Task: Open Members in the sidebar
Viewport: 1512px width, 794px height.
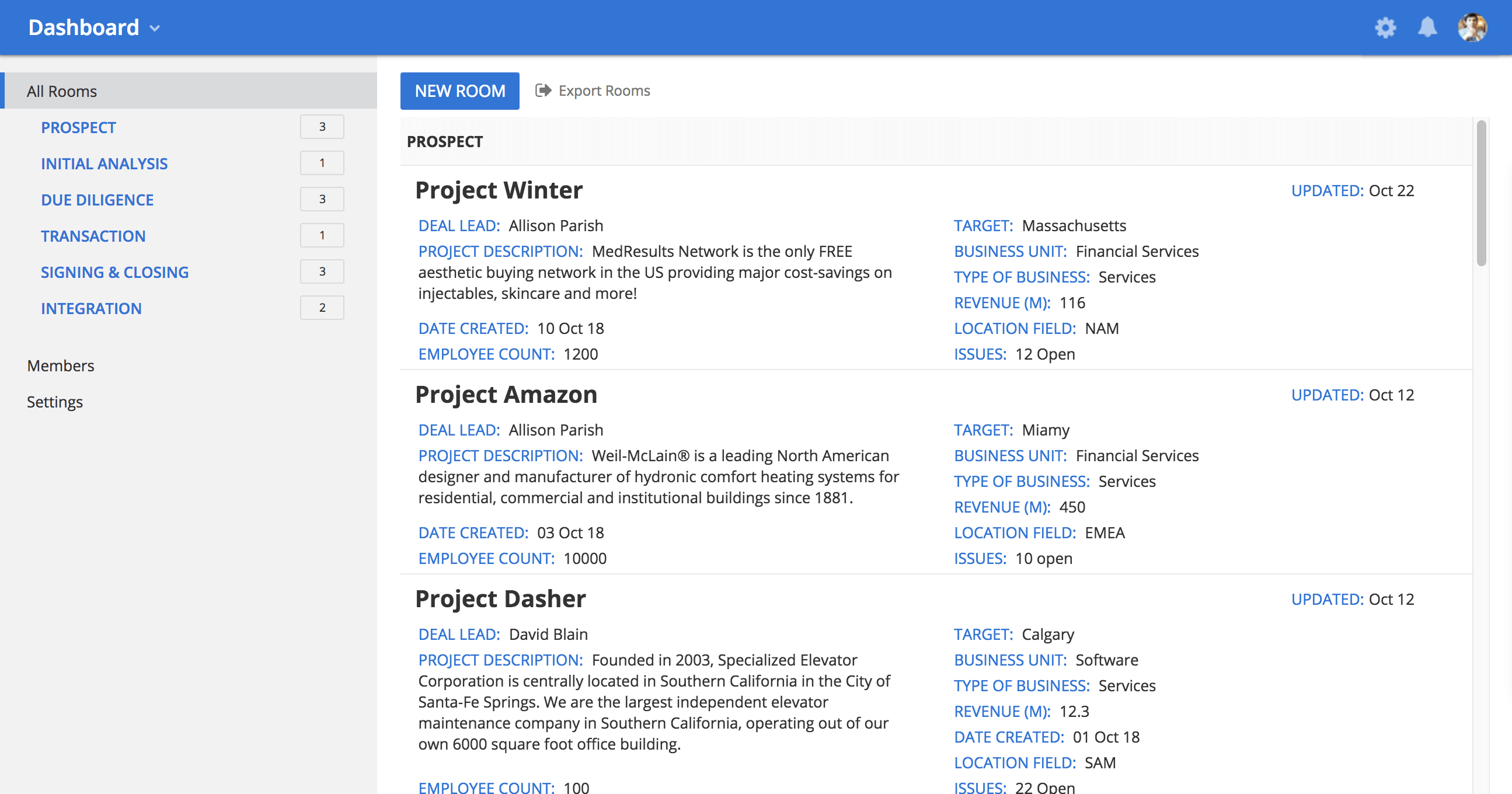Action: (x=61, y=365)
